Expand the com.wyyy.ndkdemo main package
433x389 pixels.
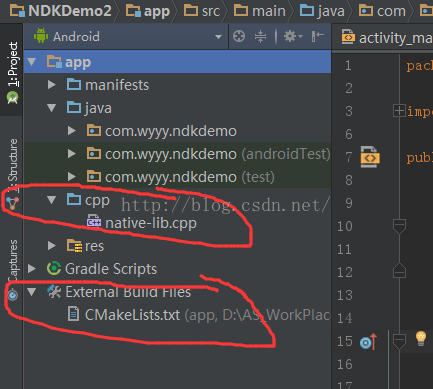(71, 131)
